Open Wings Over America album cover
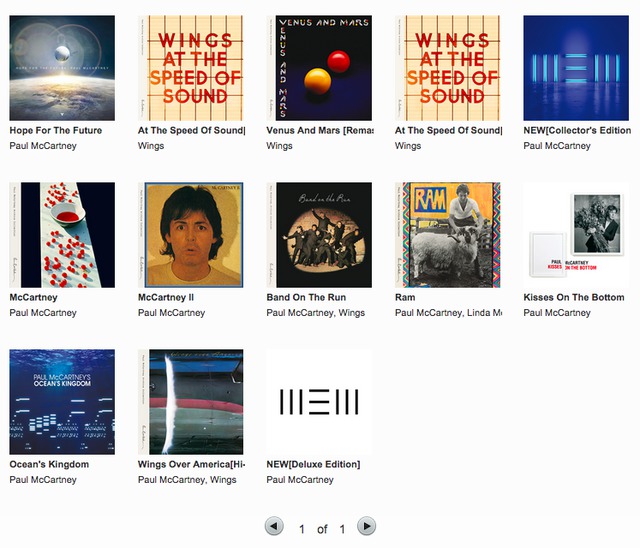The width and height of the screenshot is (640, 548). [x=191, y=402]
